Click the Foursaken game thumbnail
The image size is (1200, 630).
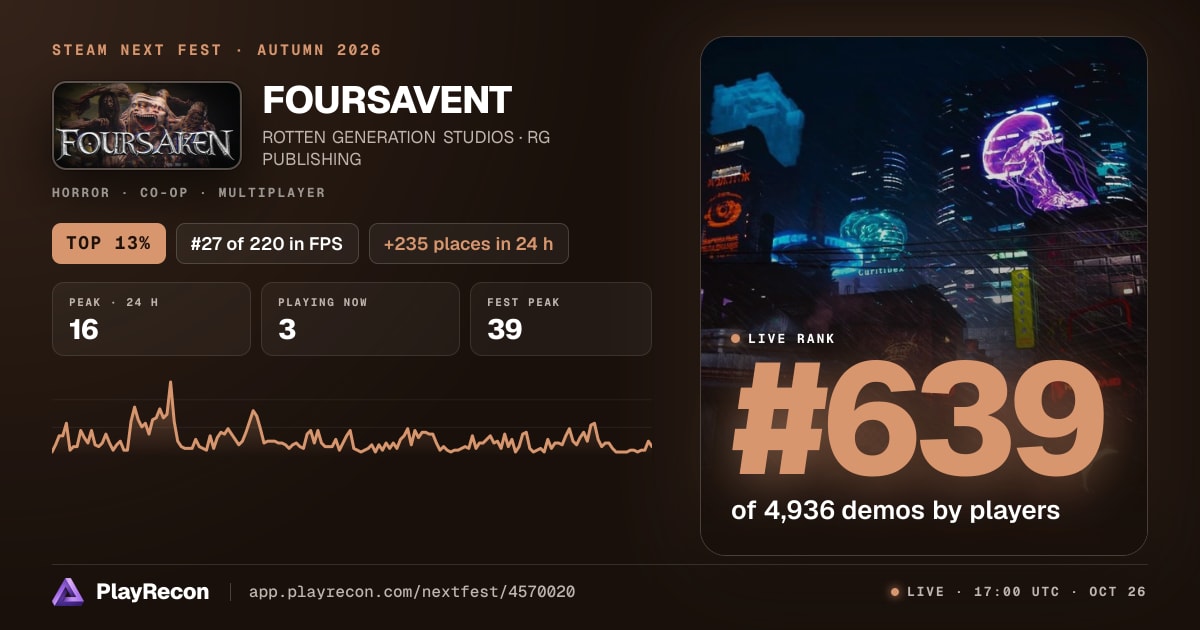pos(147,125)
